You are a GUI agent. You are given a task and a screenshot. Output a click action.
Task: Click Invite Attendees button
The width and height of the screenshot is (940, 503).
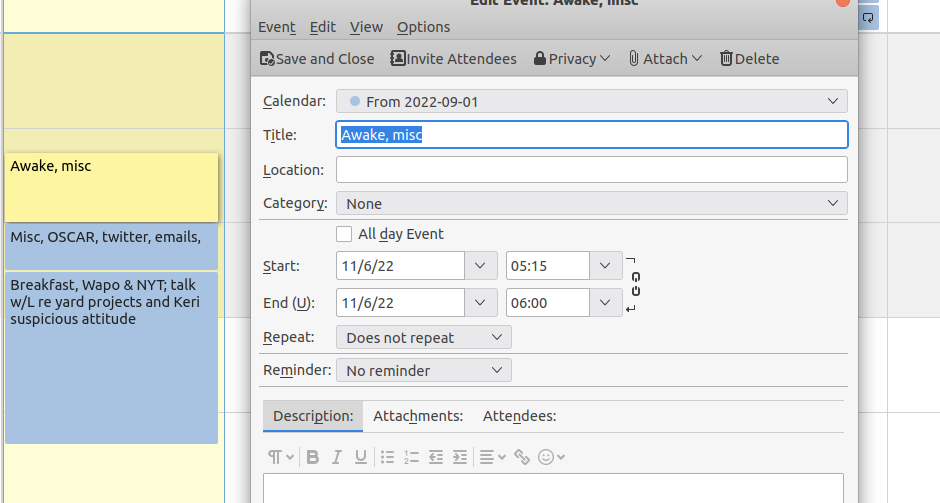[453, 59]
